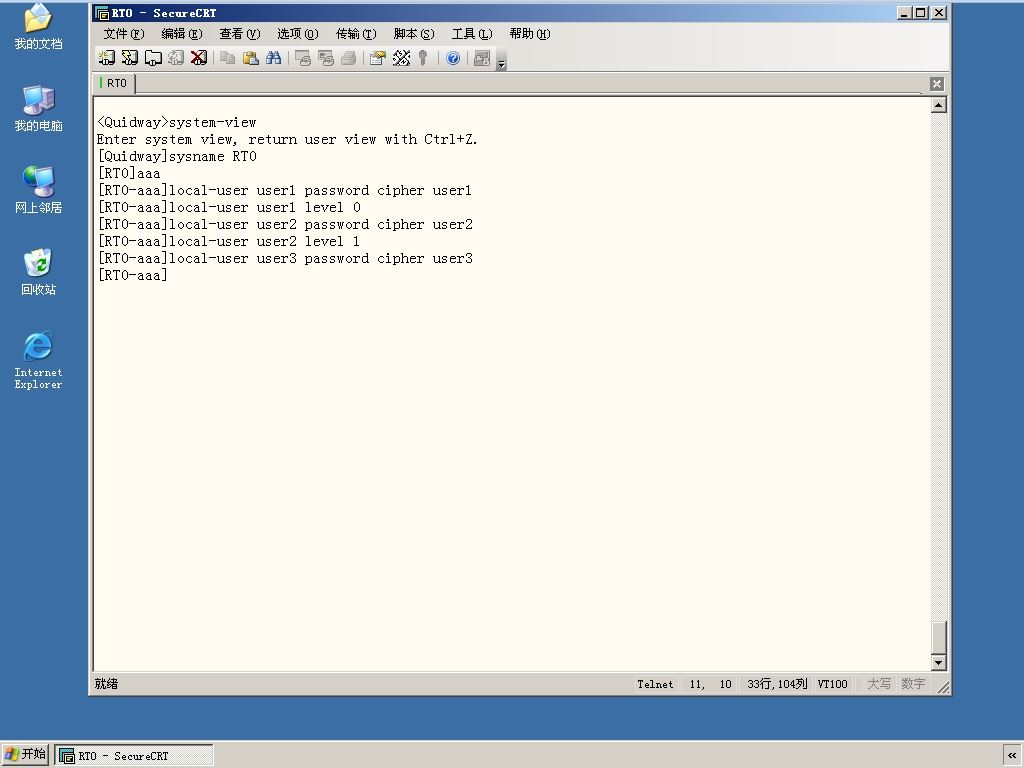Click the blue Help question icon
Screen dimensions: 1024x768
(x=453, y=58)
